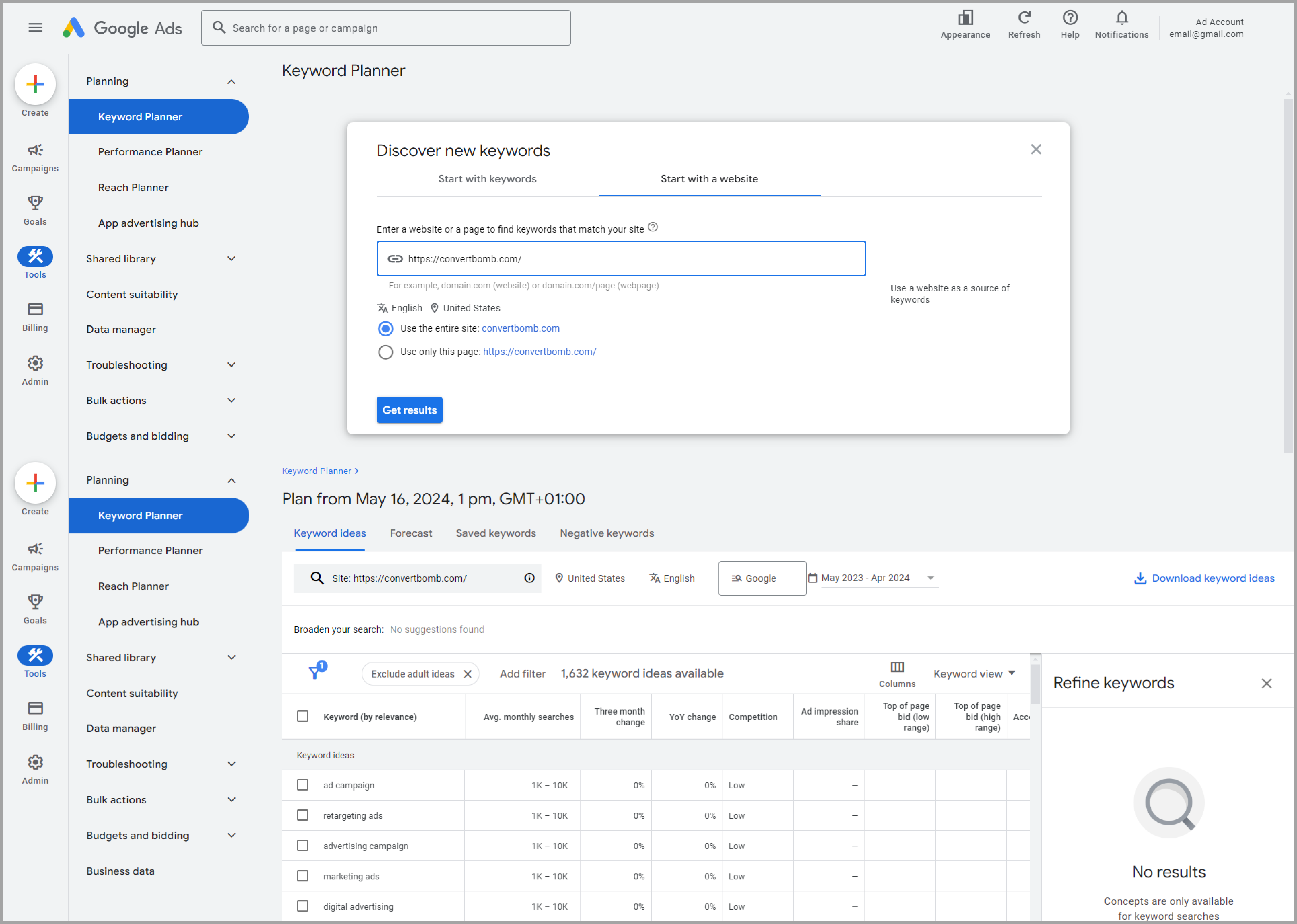Open the convertbomb.com entire-site link
The image size is (1297, 924).
[x=520, y=328]
